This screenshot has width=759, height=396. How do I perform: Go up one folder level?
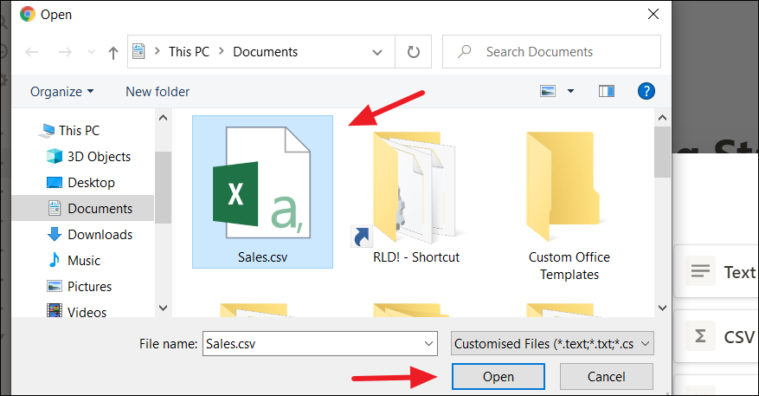pyautogui.click(x=113, y=52)
